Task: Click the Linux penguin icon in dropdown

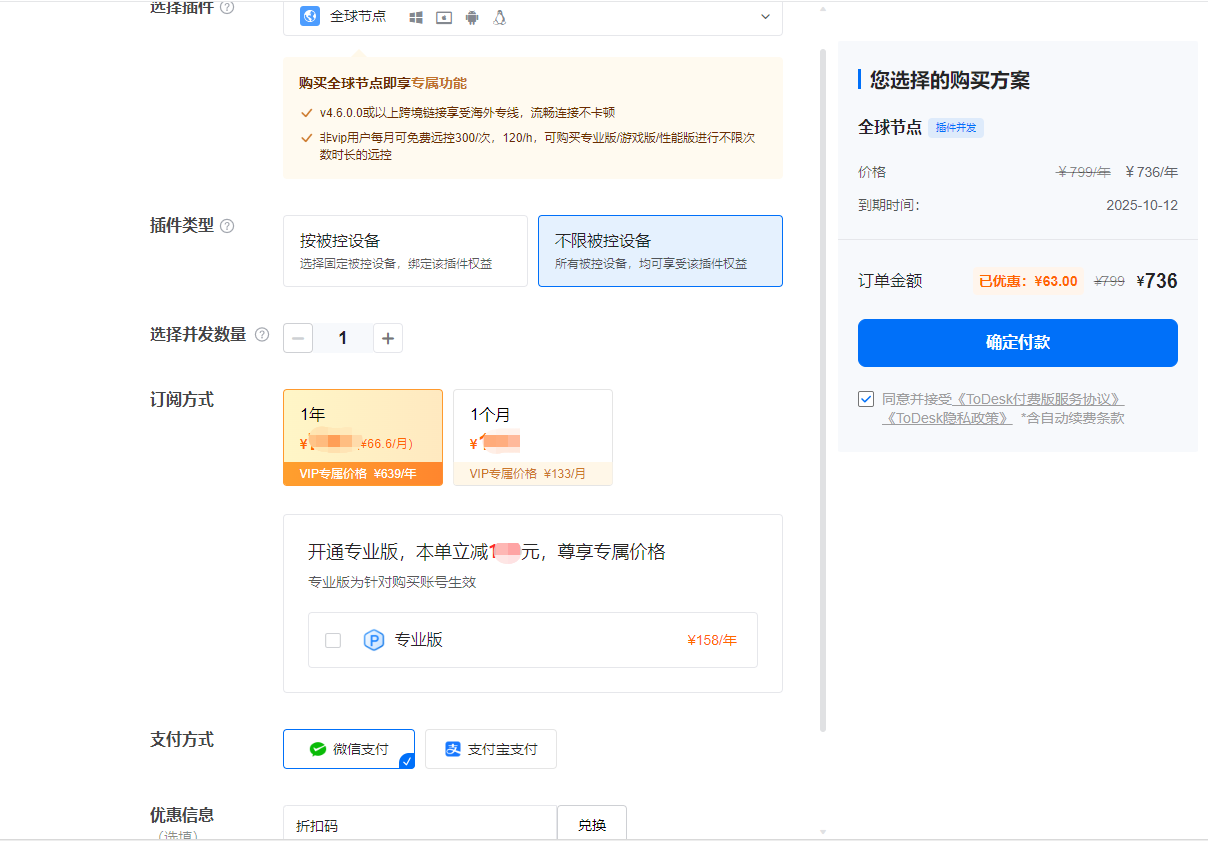Action: coord(499,17)
